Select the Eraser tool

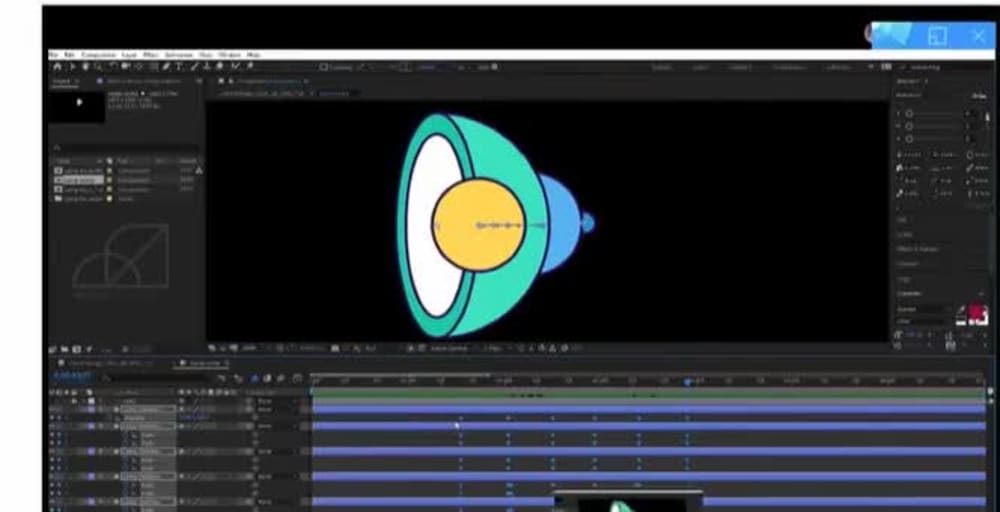[219, 66]
